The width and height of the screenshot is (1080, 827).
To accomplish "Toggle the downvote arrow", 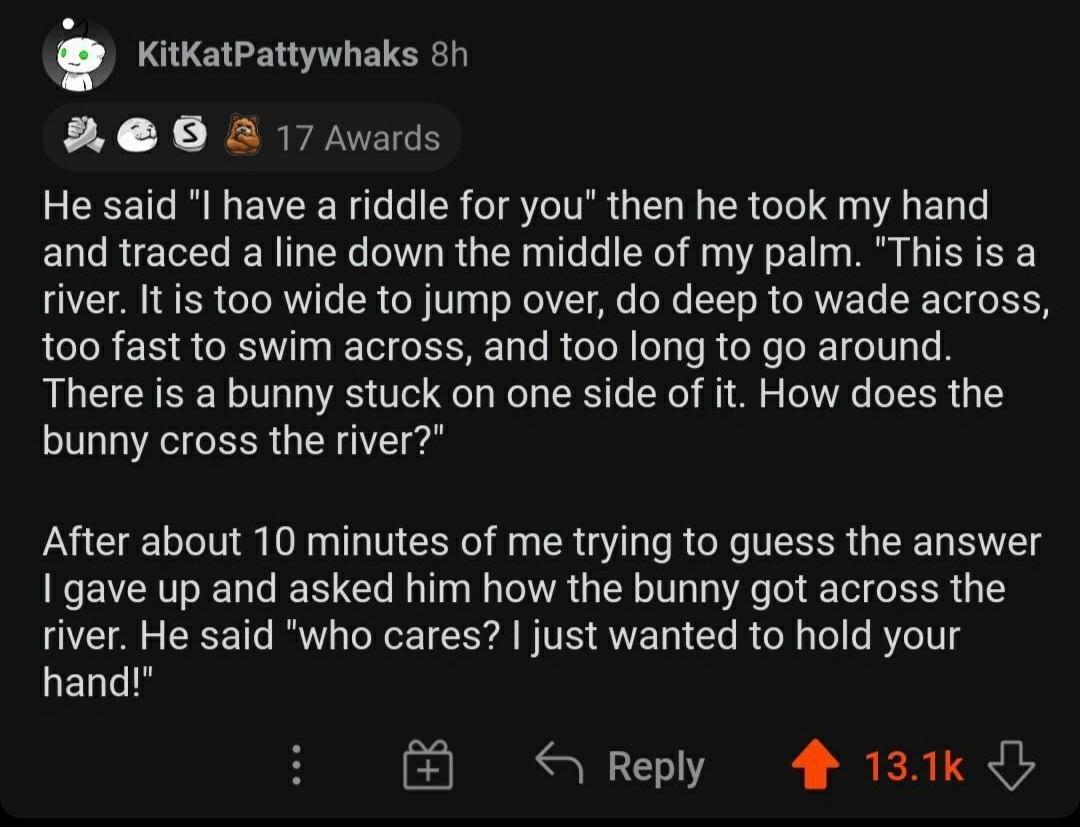I will pos(1011,765).
